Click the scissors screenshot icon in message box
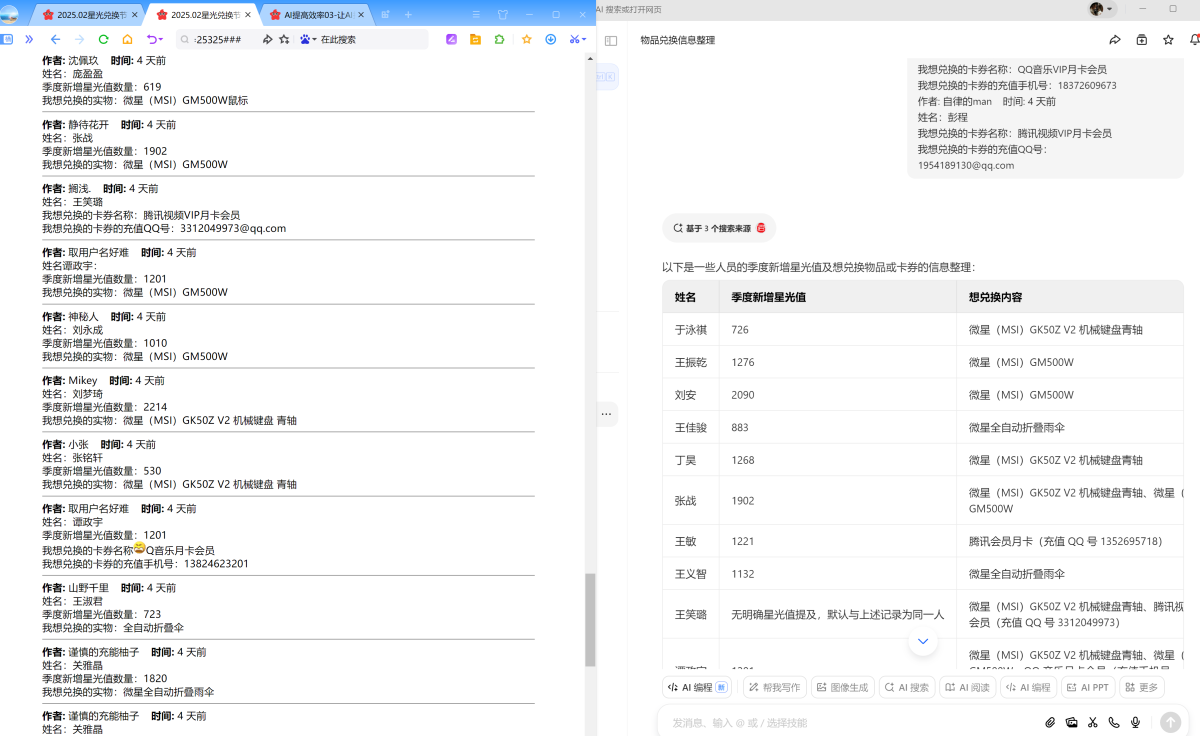Screen dimensions: 1200x736 pos(1093,722)
